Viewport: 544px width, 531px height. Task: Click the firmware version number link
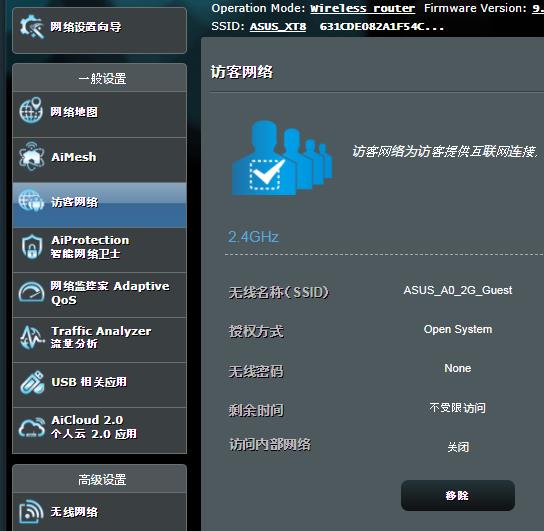(x=538, y=8)
